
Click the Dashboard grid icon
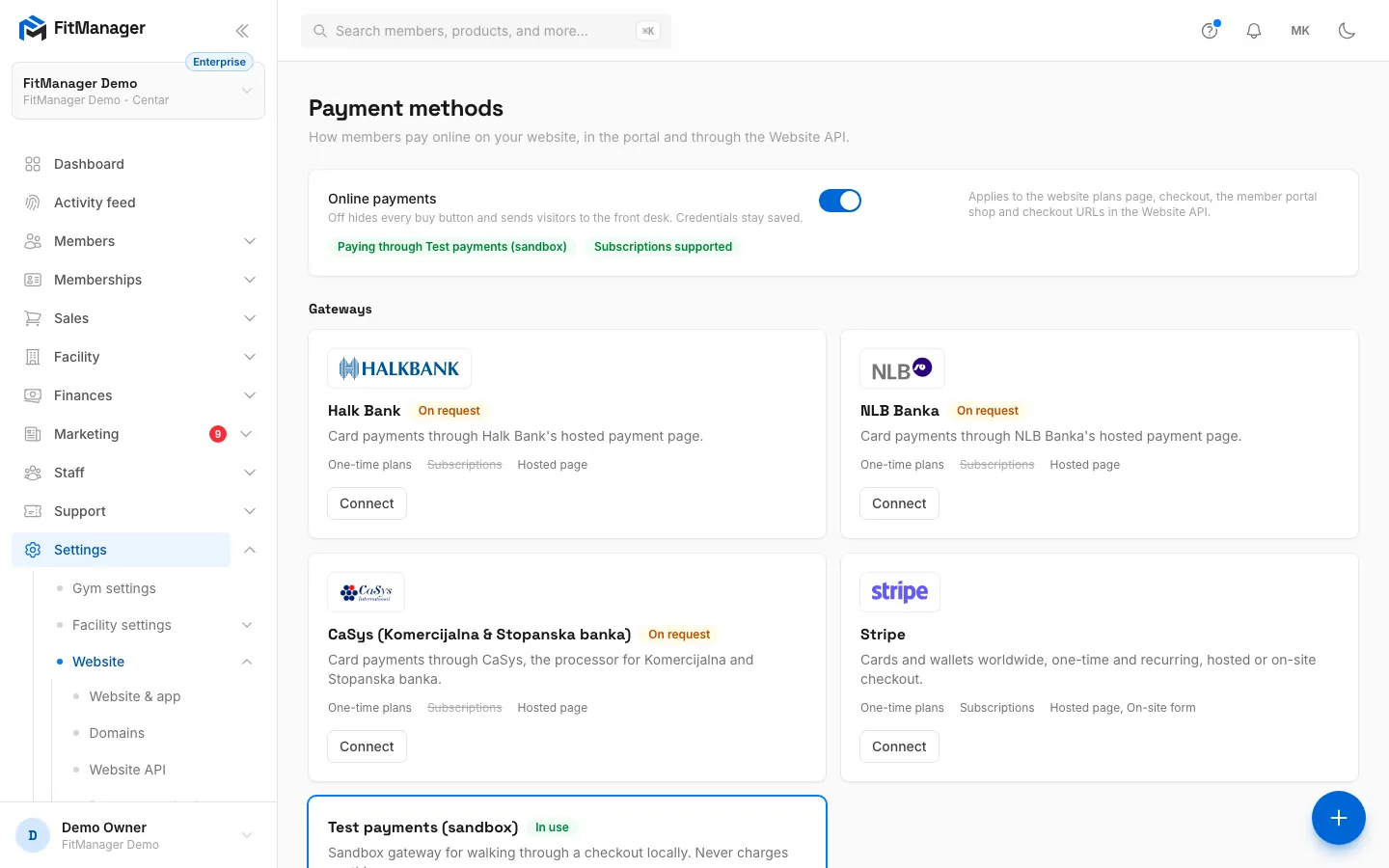pos(33,164)
